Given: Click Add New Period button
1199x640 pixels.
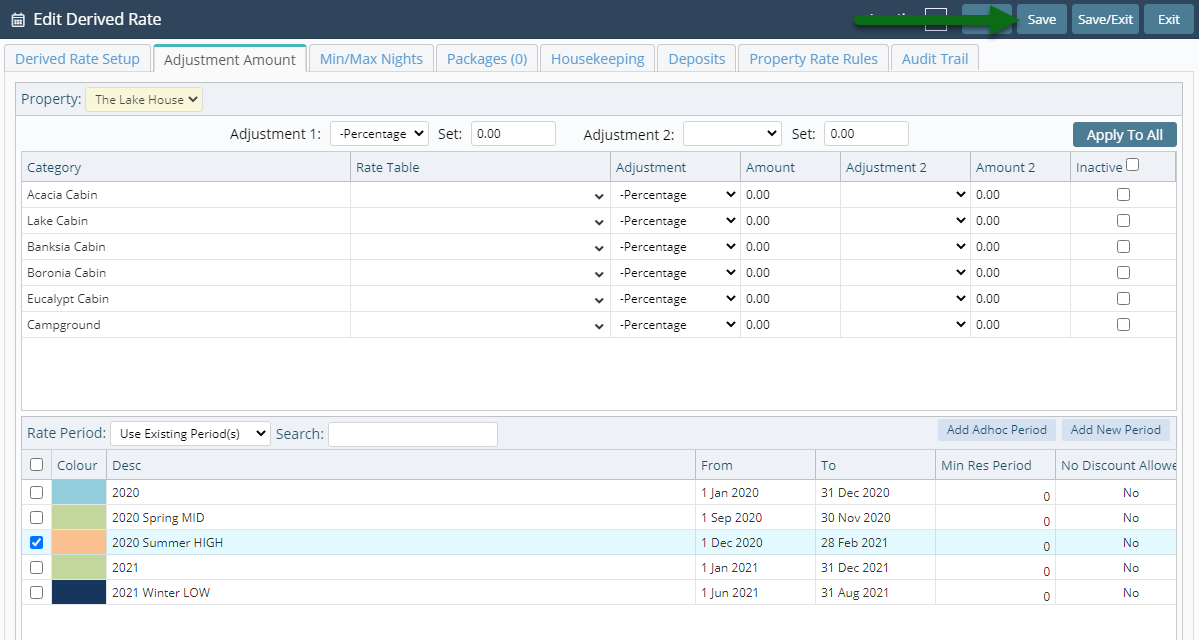Looking at the screenshot, I should [1116, 430].
